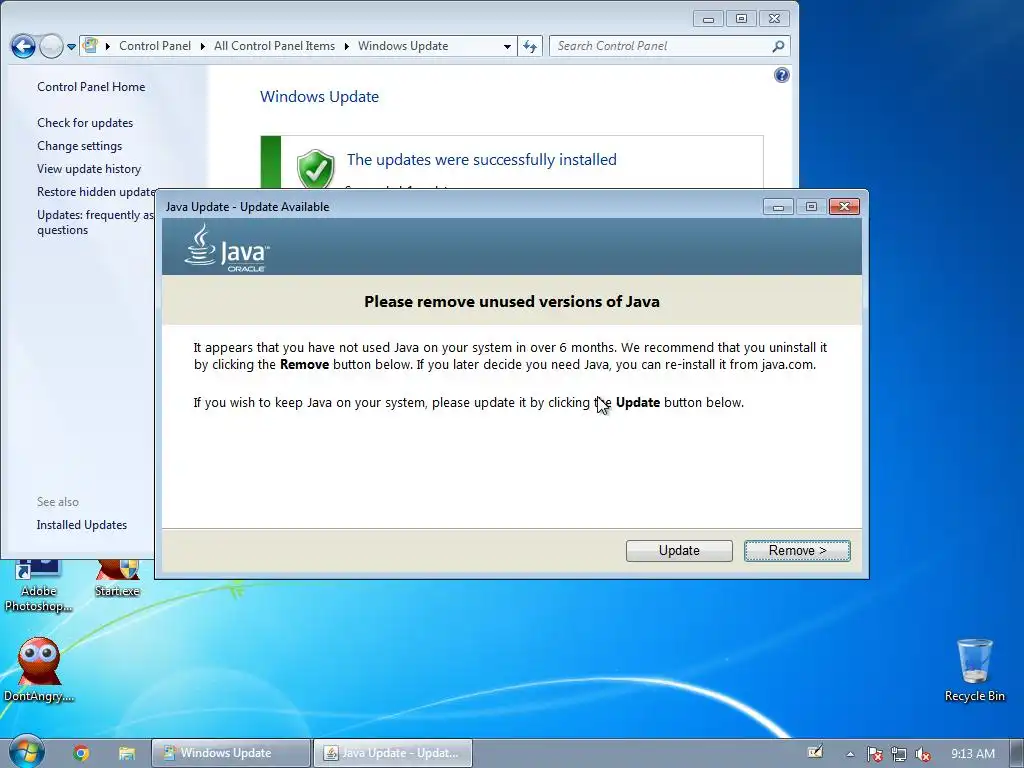Viewport: 1024px width, 768px height.
Task: Open Change settings link
Action: pyautogui.click(x=79, y=146)
